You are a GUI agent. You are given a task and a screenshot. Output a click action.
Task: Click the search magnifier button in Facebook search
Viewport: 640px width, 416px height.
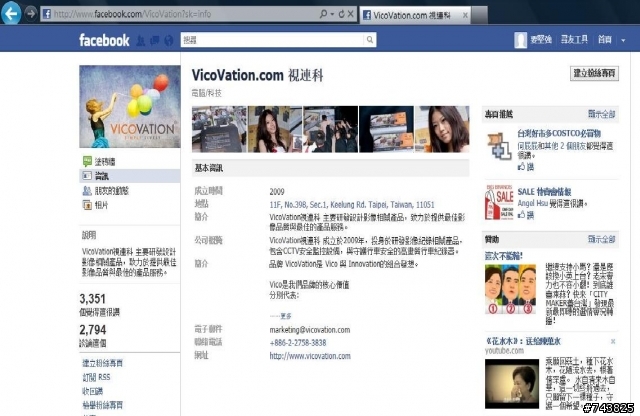370,40
